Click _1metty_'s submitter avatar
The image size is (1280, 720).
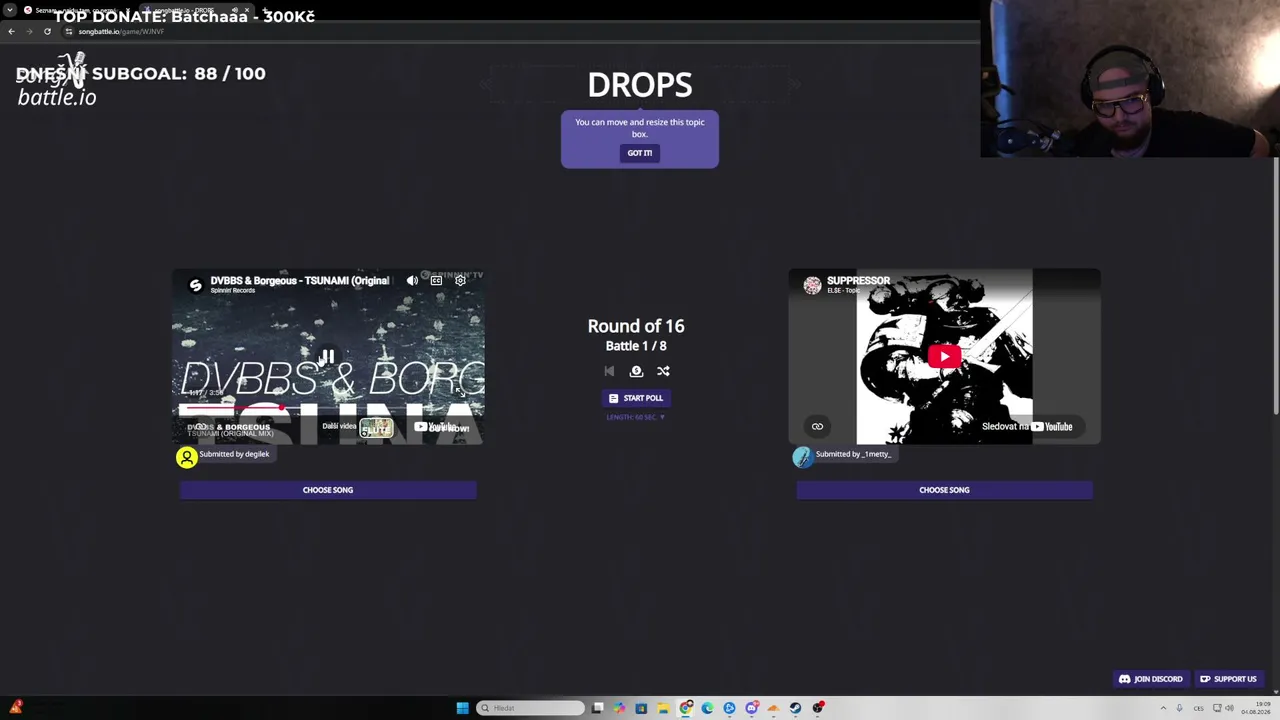[802, 457]
